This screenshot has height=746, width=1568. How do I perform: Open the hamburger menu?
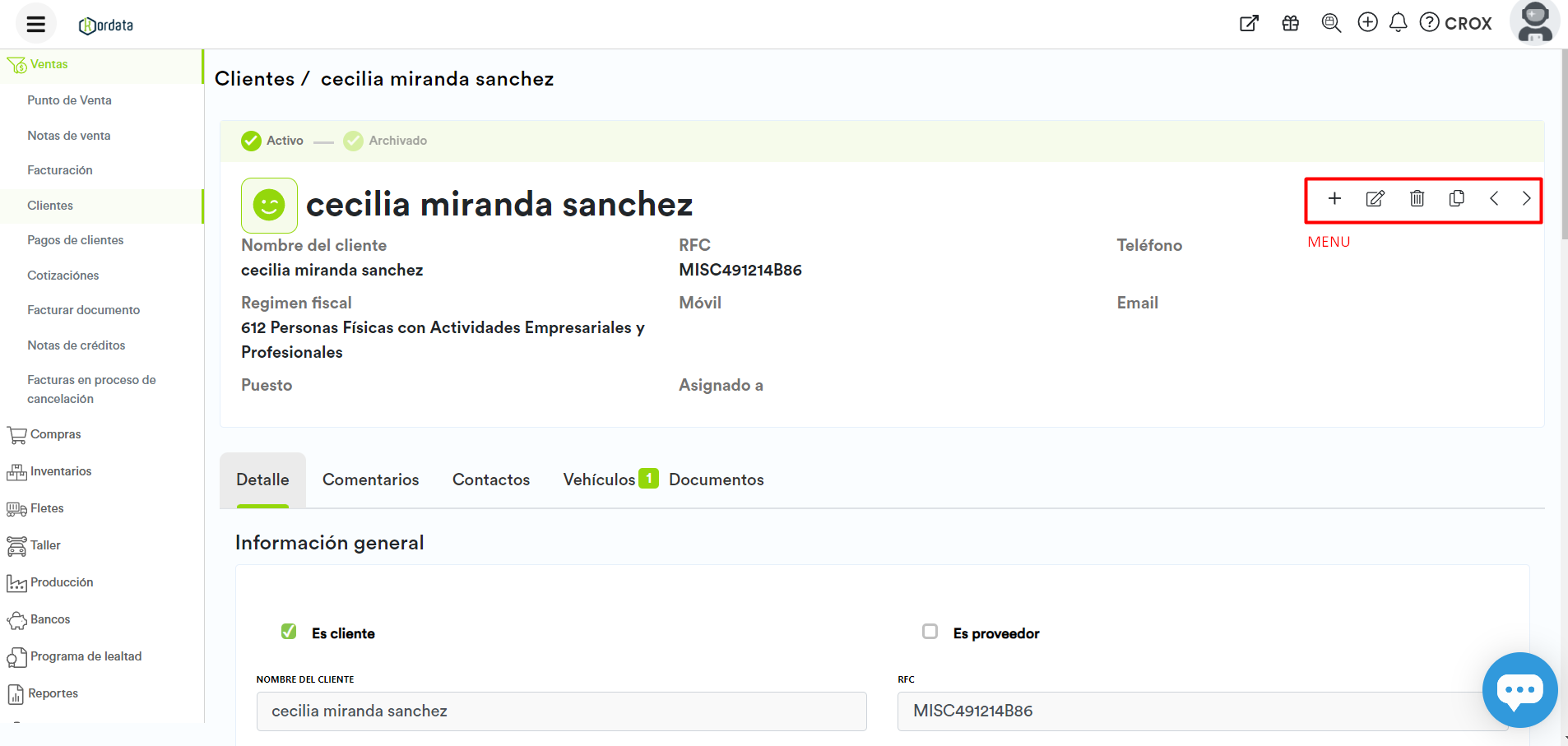pos(35,24)
